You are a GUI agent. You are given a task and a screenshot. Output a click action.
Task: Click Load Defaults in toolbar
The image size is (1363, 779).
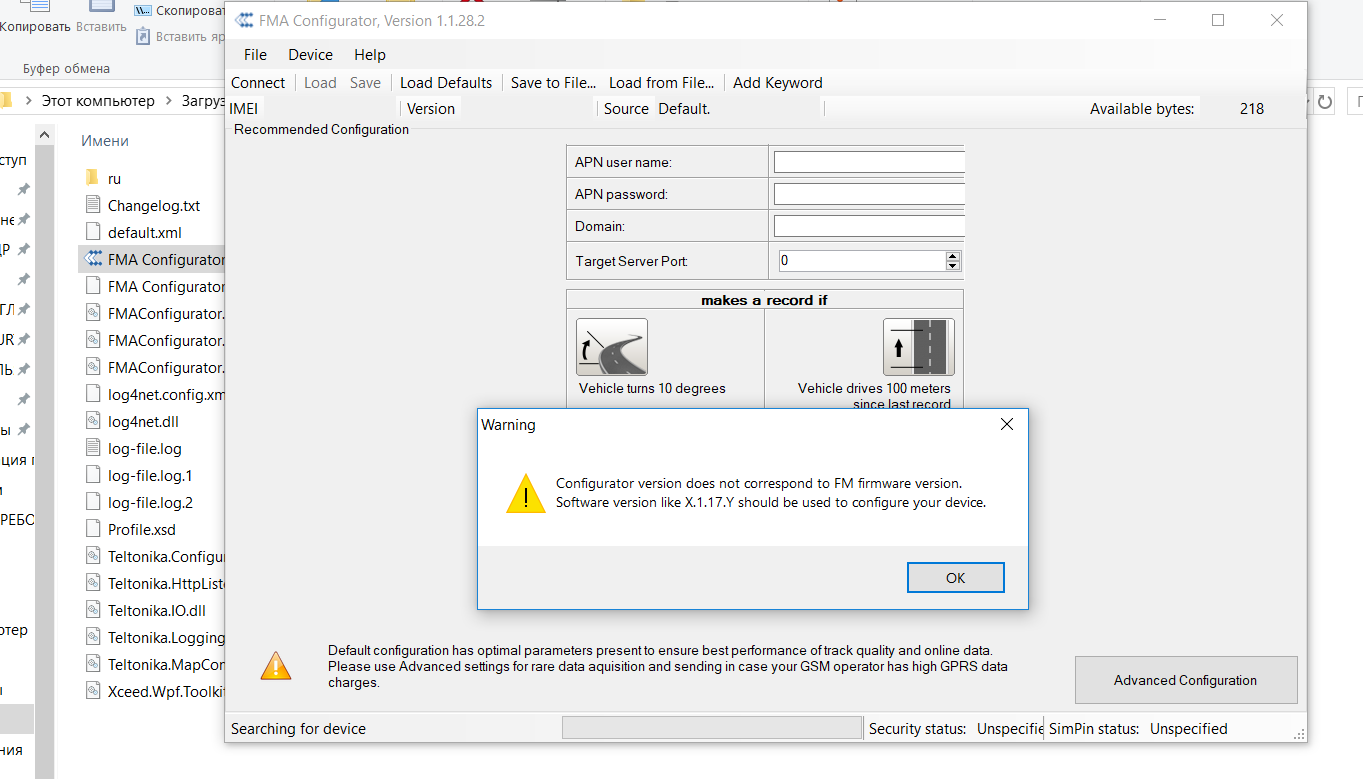coord(446,83)
